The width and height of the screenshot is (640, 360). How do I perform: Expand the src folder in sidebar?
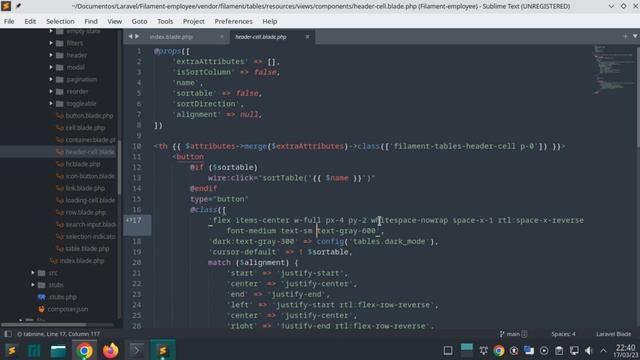[33, 273]
